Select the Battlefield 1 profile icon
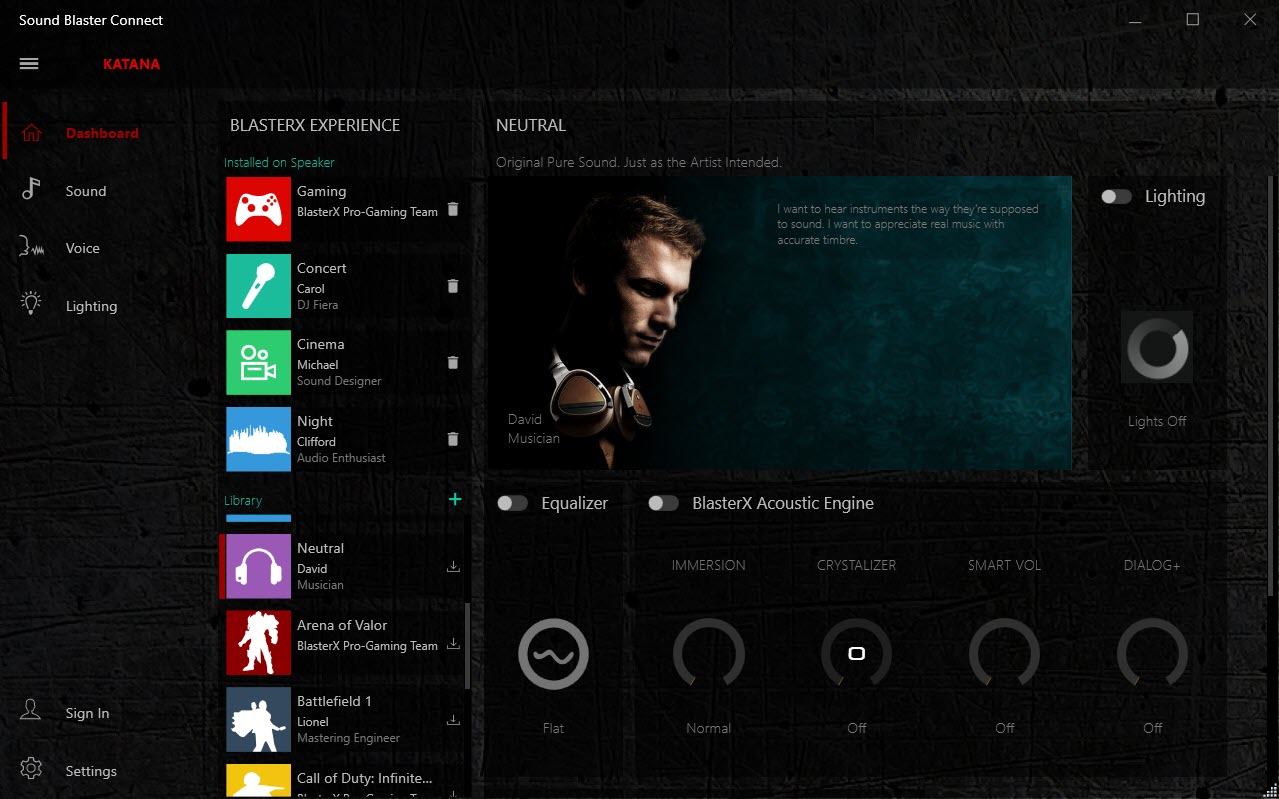This screenshot has width=1279, height=799. (x=258, y=719)
